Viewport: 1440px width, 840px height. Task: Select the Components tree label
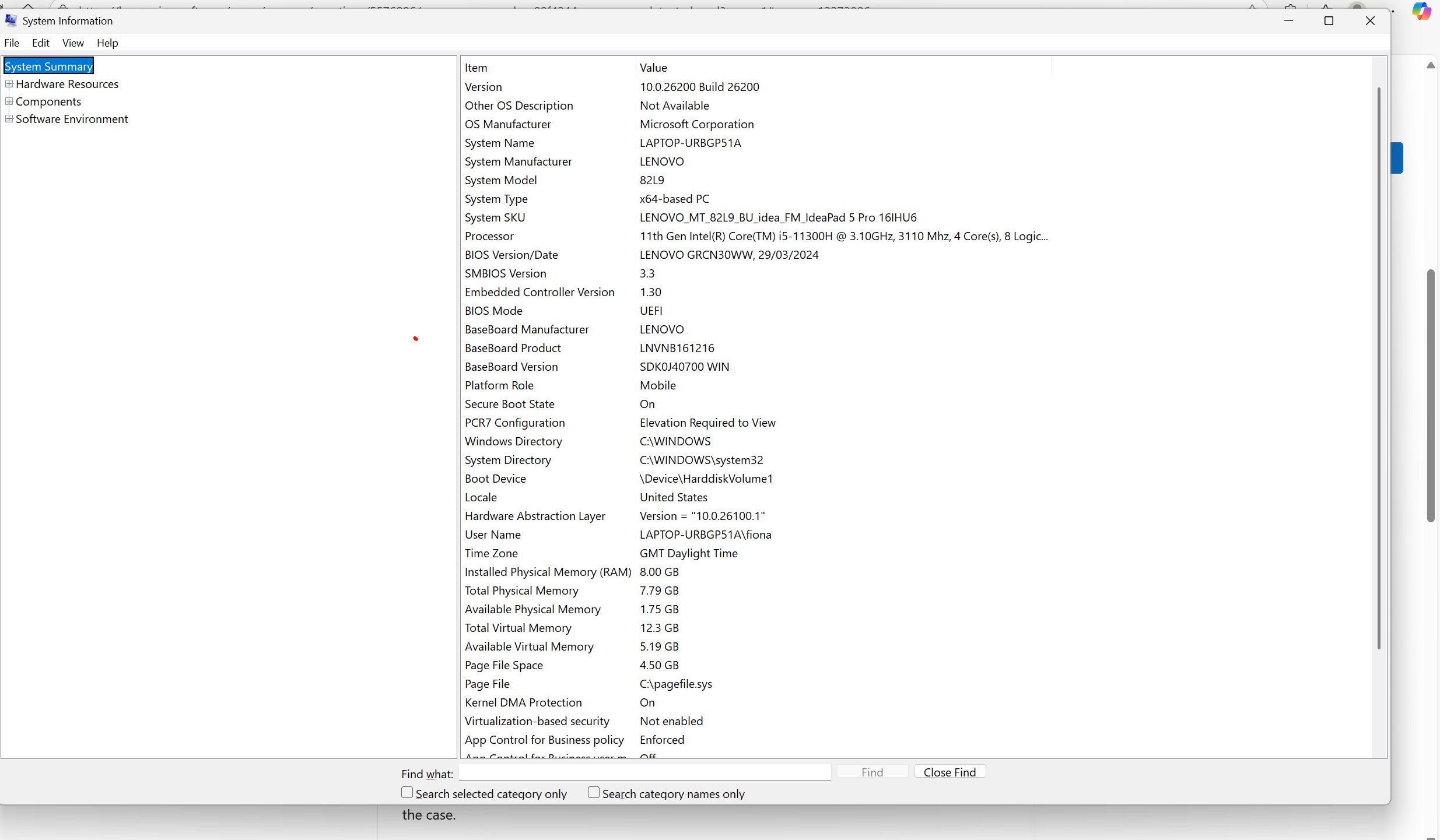pyautogui.click(x=48, y=101)
